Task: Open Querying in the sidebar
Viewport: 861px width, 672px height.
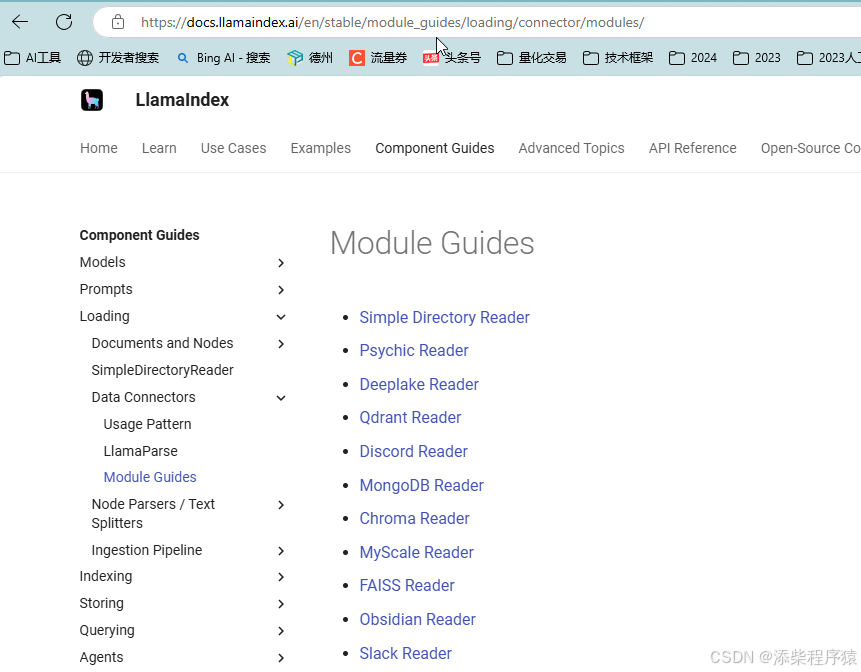Action: [107, 630]
